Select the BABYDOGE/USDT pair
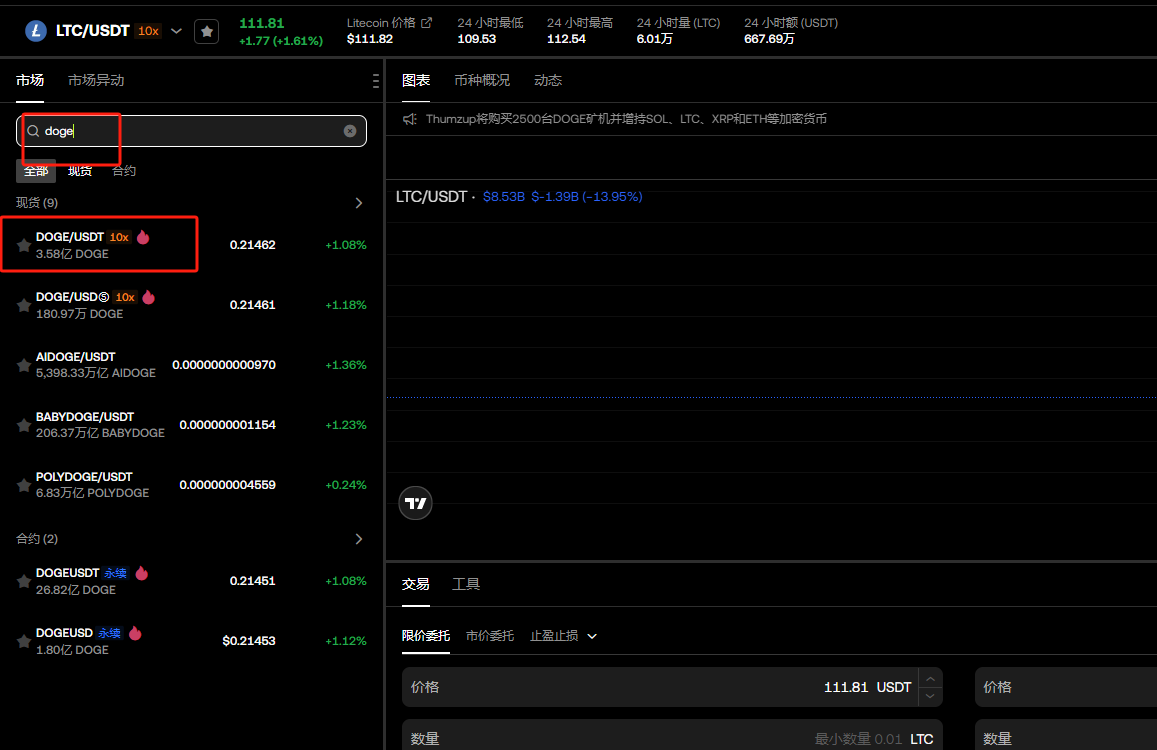This screenshot has height=750, width=1157. coord(191,425)
